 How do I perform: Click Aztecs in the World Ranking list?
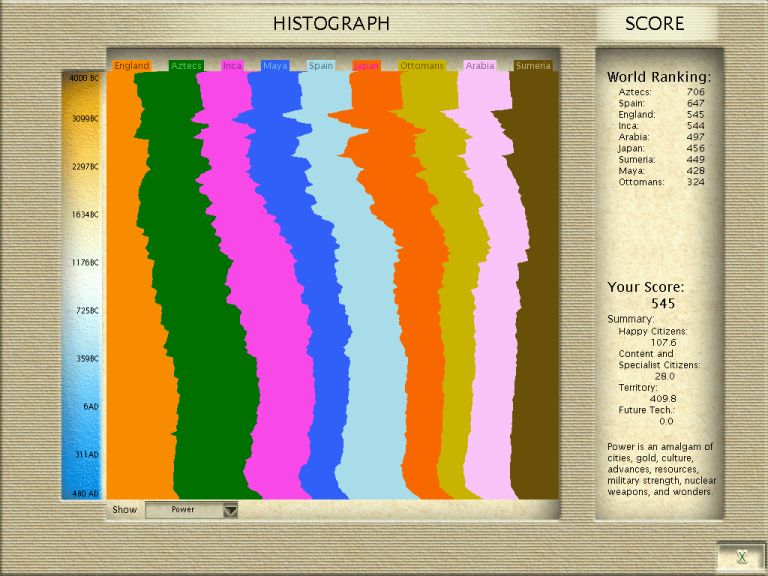pyautogui.click(x=635, y=92)
